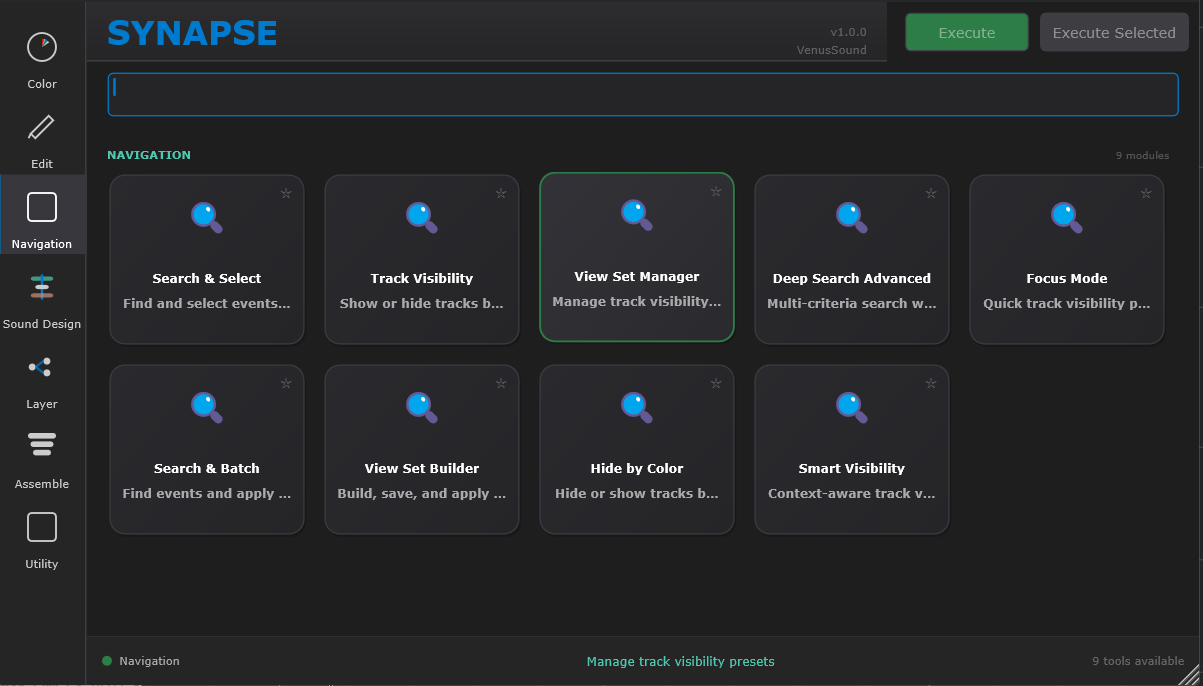Open the Assemble sidebar category
The image size is (1203, 686).
(42, 460)
